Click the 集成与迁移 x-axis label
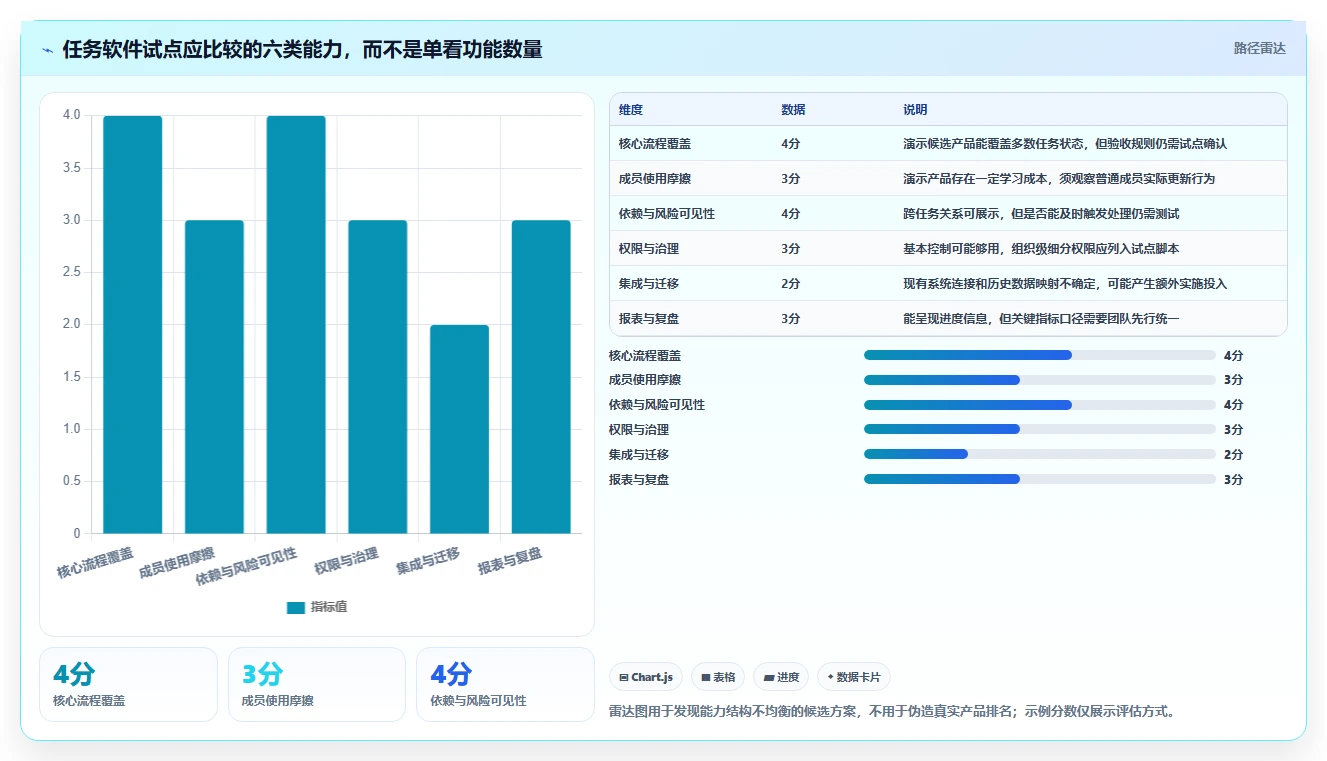The width and height of the screenshot is (1327, 761). coord(429,561)
